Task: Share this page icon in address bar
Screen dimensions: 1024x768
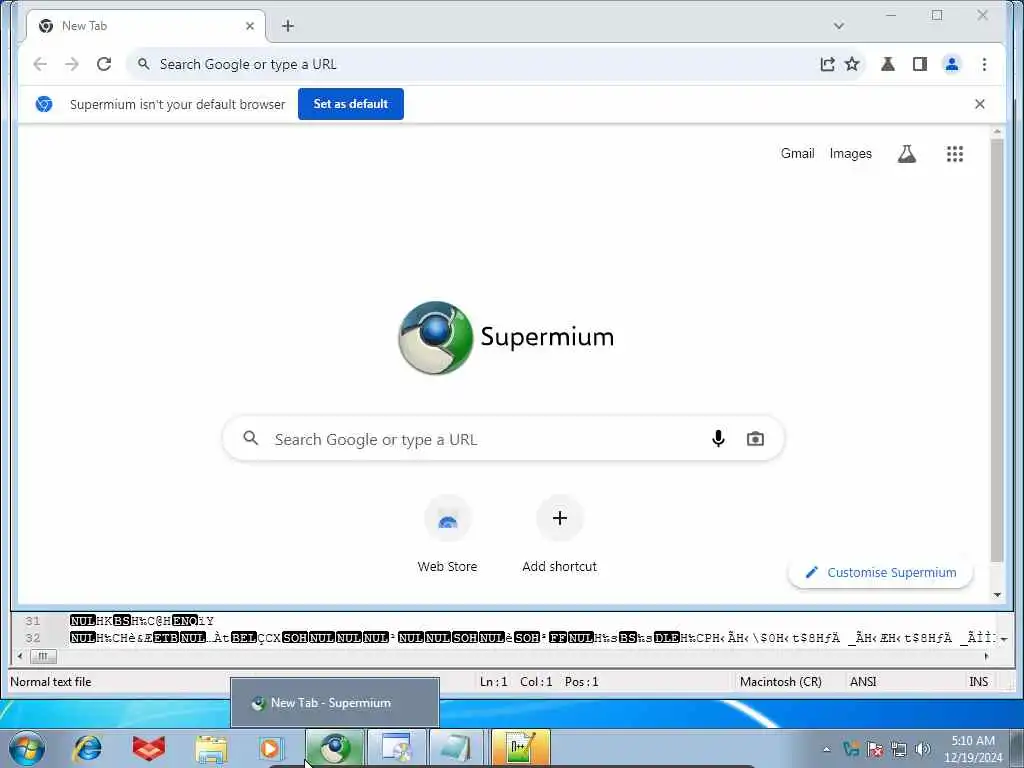Action: 827,64
